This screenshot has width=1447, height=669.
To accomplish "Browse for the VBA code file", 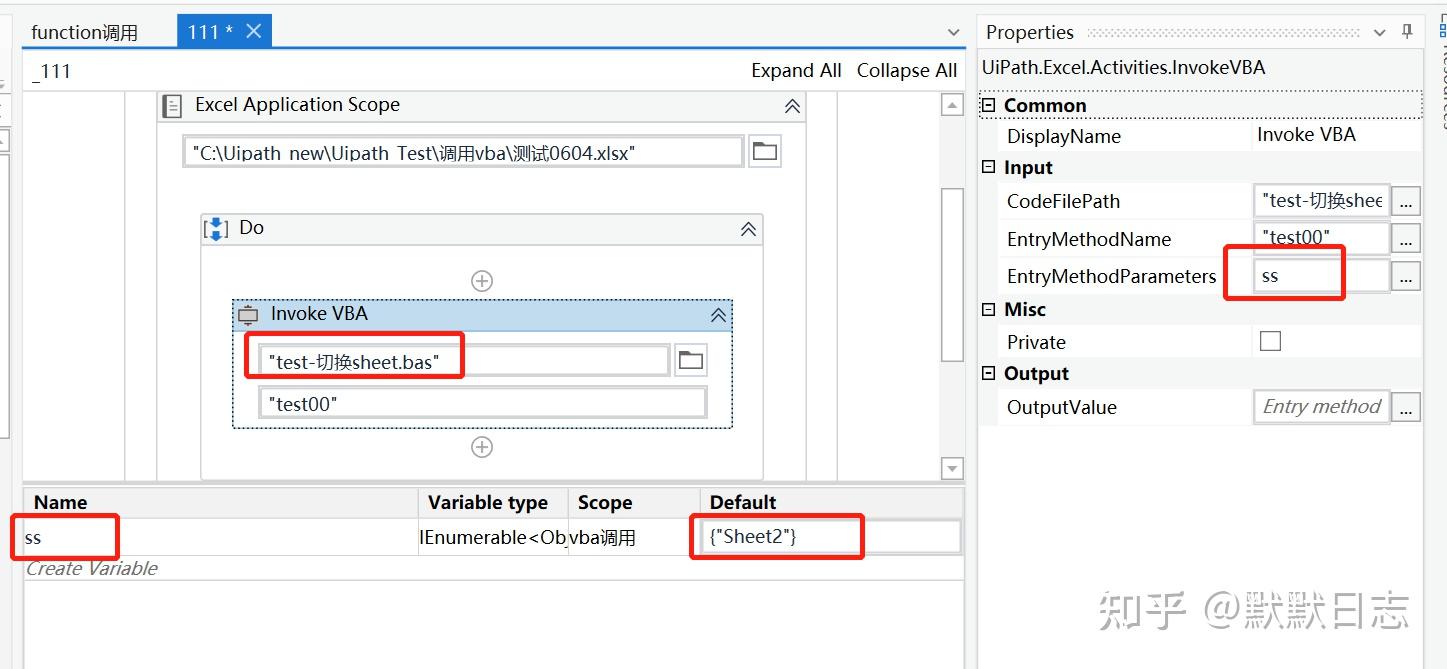I will [691, 359].
